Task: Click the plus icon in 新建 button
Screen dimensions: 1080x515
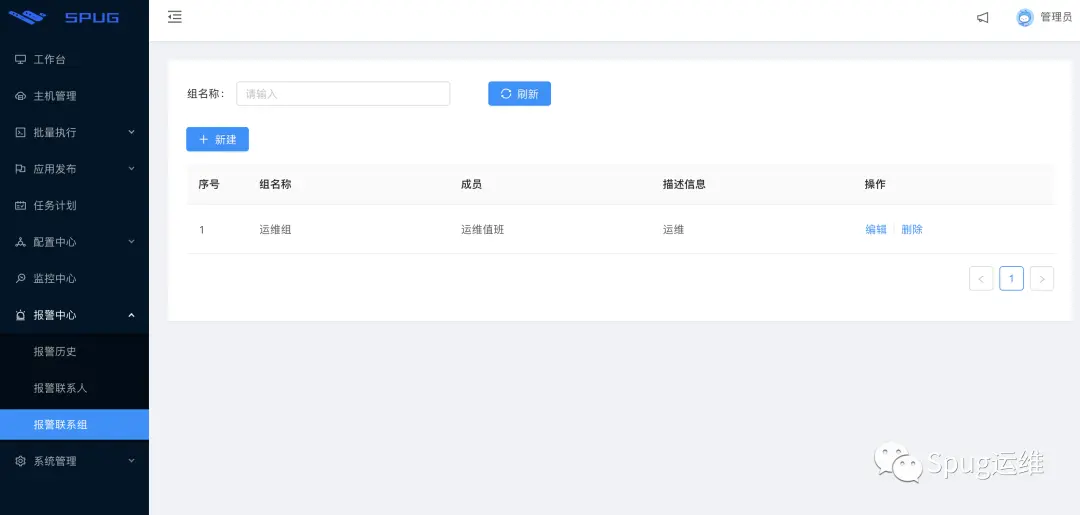Action: point(203,139)
